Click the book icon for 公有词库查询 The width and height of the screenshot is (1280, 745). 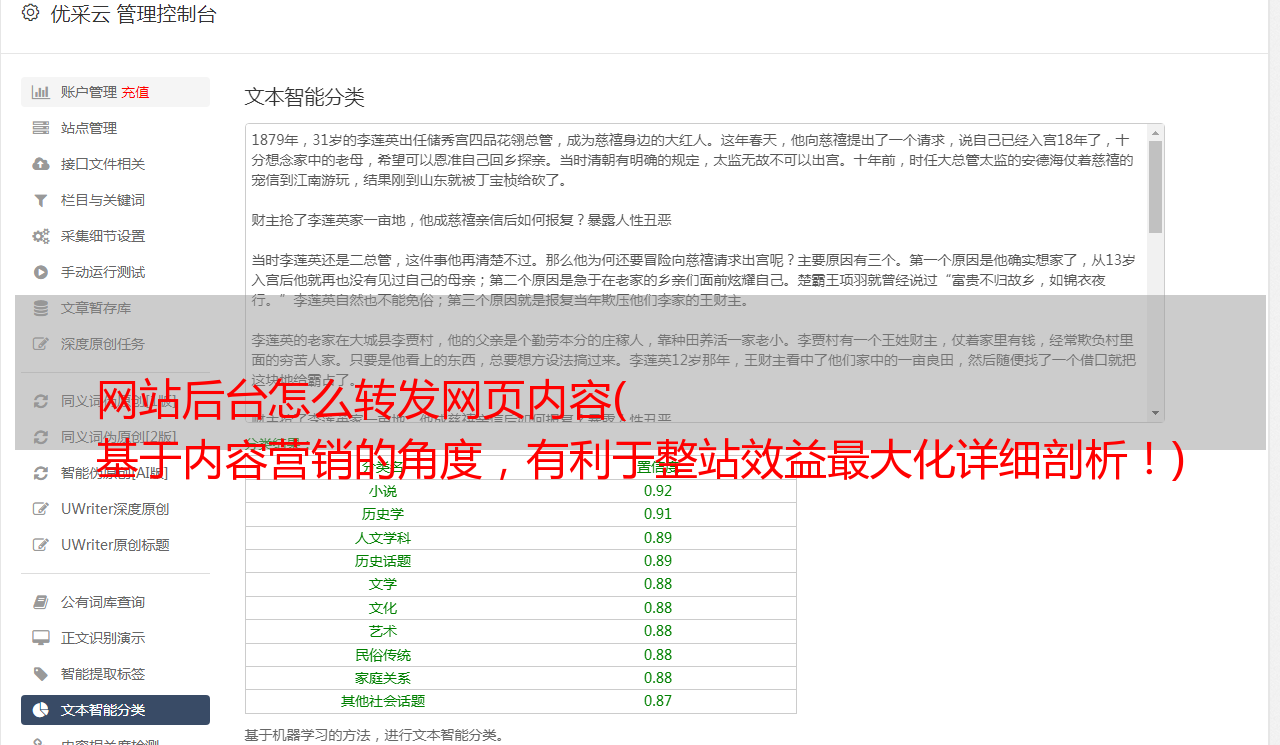click(x=41, y=602)
